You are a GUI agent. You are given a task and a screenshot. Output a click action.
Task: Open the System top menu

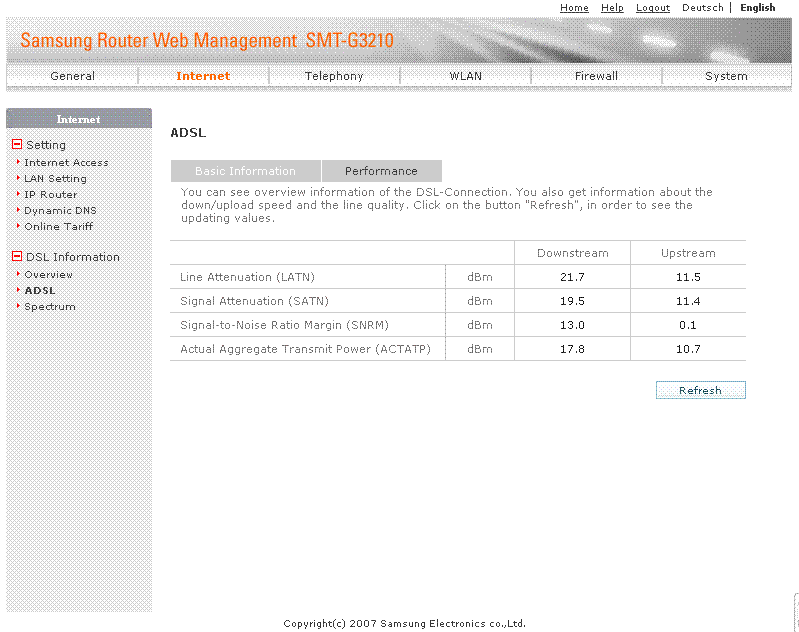coord(726,76)
